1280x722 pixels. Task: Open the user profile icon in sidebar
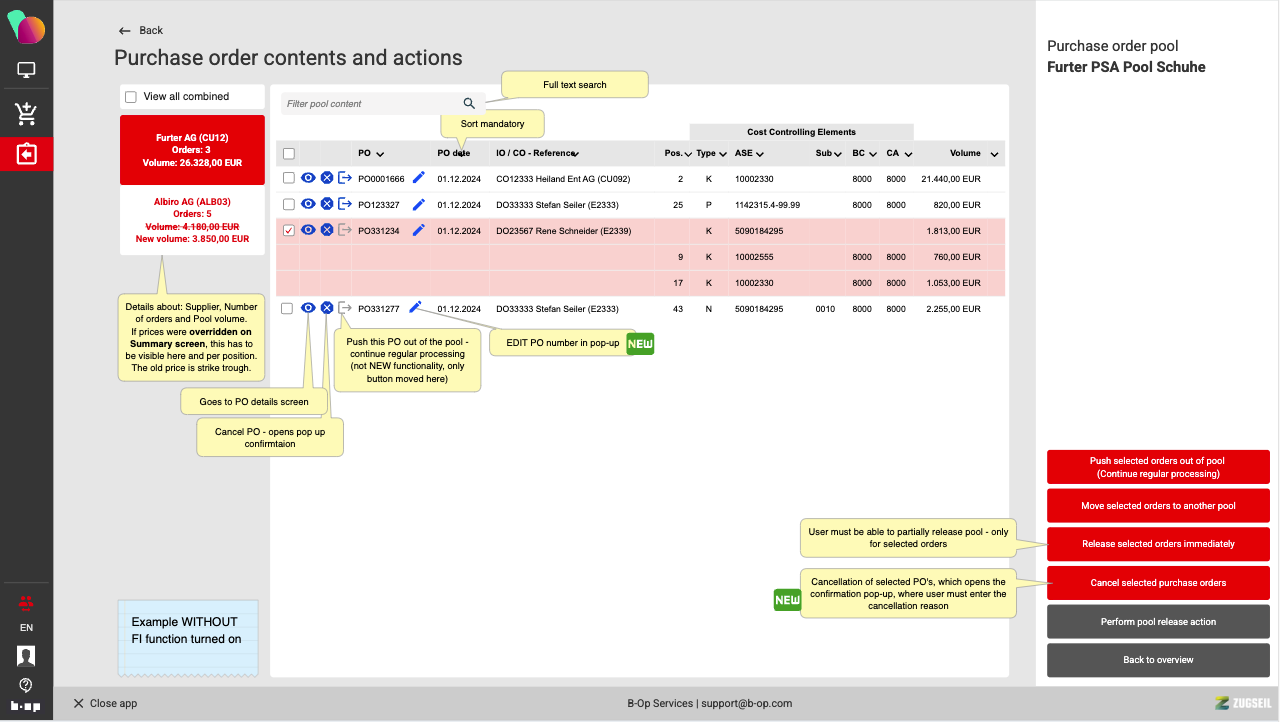click(26, 656)
